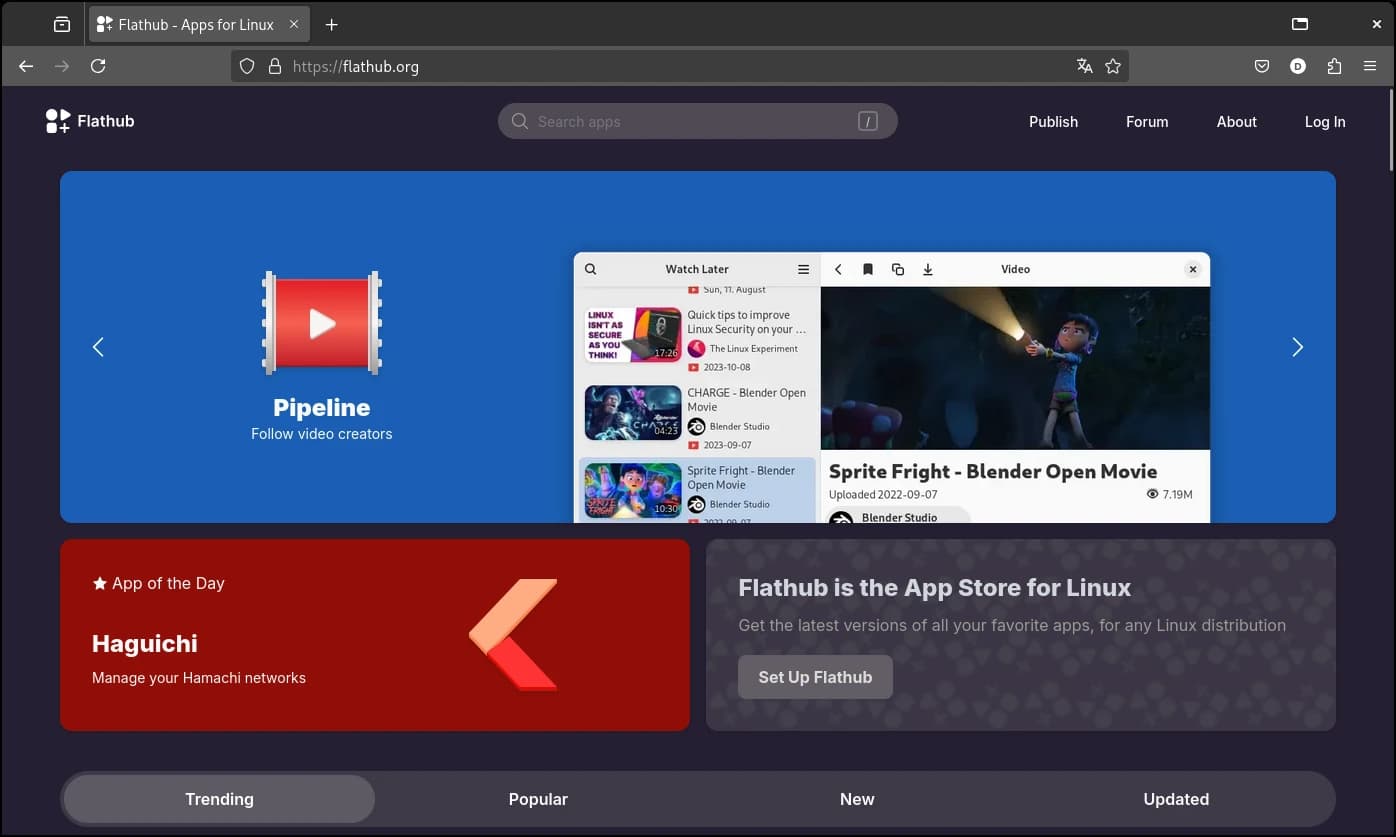Click the Sprite Fright video preview image
This screenshot has width=1396, height=837.
click(1015, 368)
